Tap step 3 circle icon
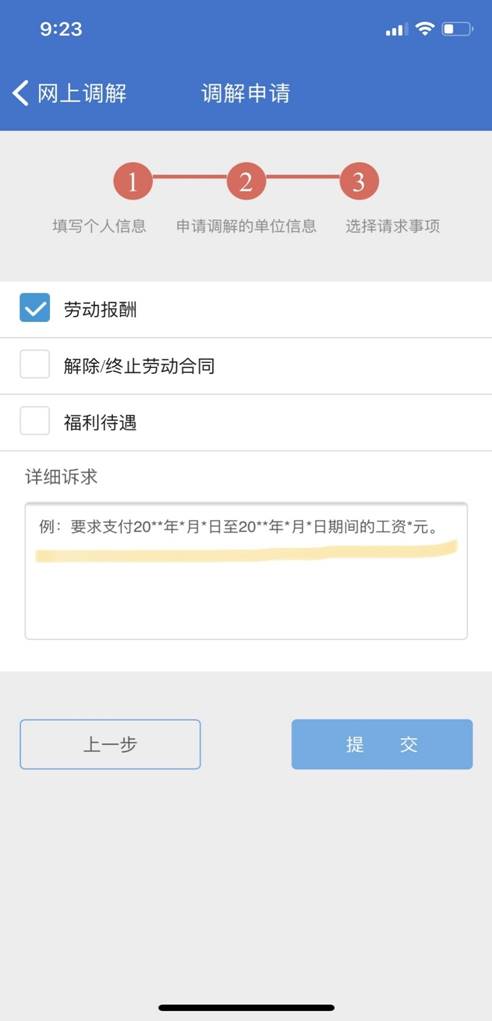Viewport: 492px width, 1021px height. (359, 182)
